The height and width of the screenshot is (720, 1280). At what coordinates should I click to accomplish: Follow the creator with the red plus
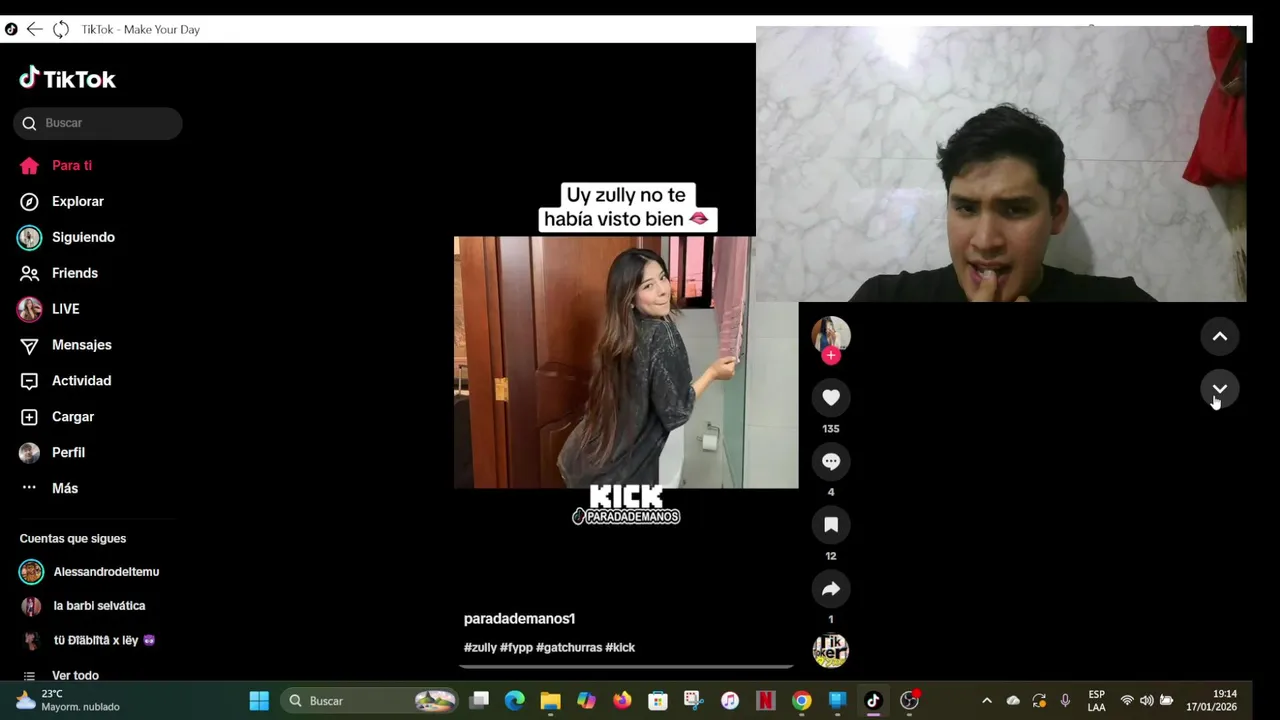coord(831,356)
